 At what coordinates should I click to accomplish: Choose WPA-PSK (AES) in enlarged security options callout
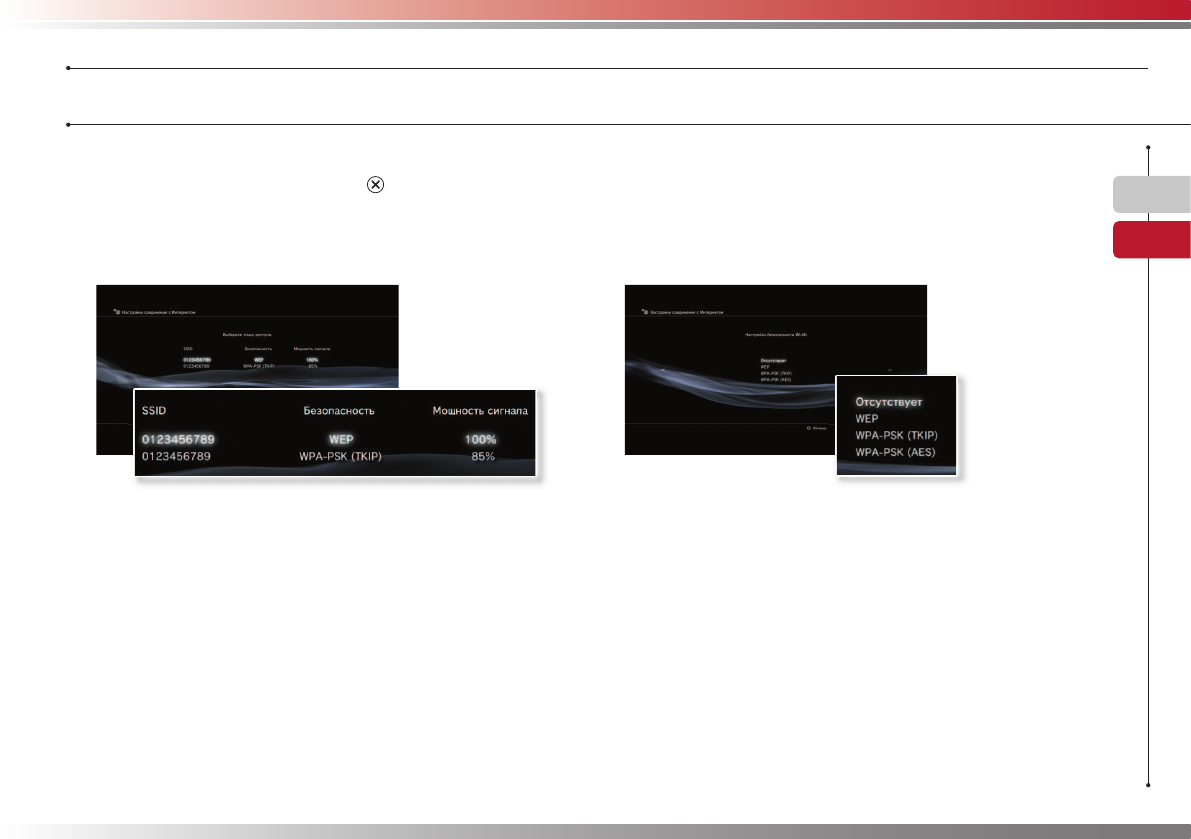point(895,452)
